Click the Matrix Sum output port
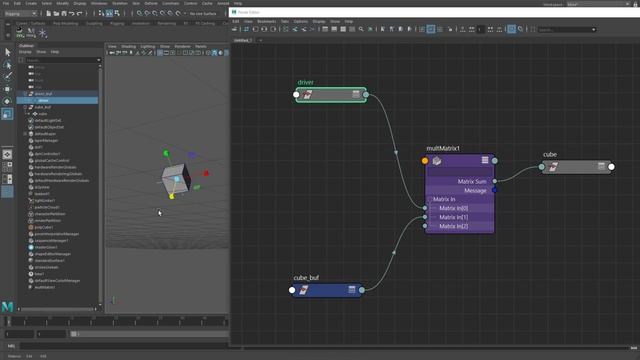 click(495, 181)
